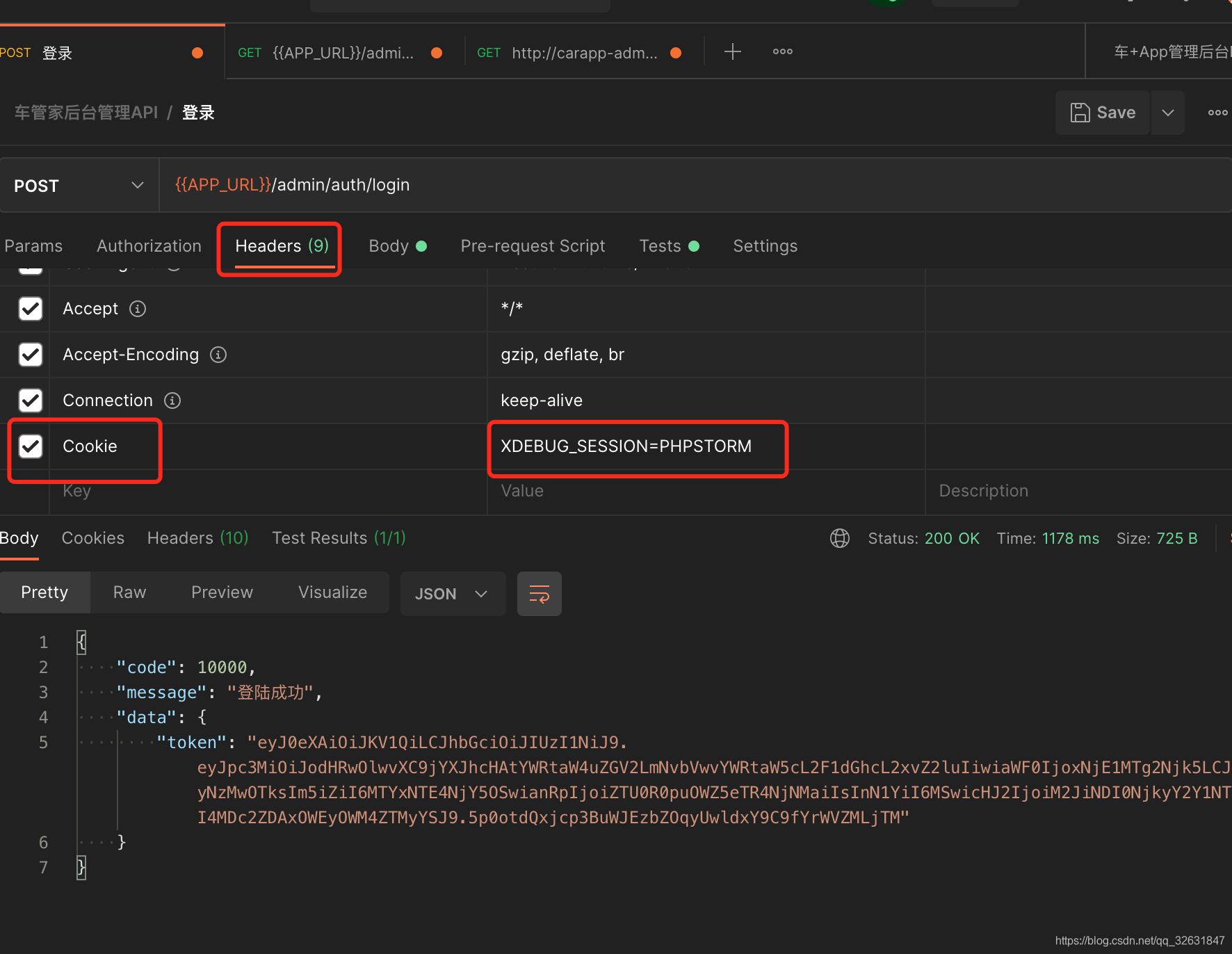1232x954 pixels.
Task: Open the ellipsis menu on the tab bar
Action: click(x=781, y=51)
